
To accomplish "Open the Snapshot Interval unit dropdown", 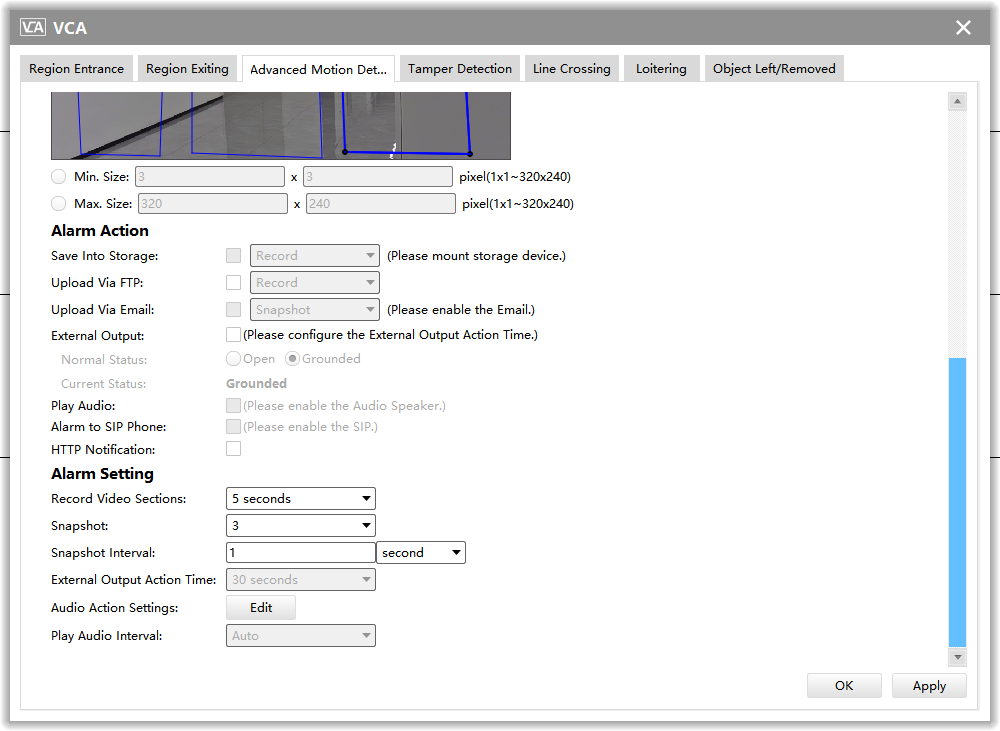I will [421, 552].
